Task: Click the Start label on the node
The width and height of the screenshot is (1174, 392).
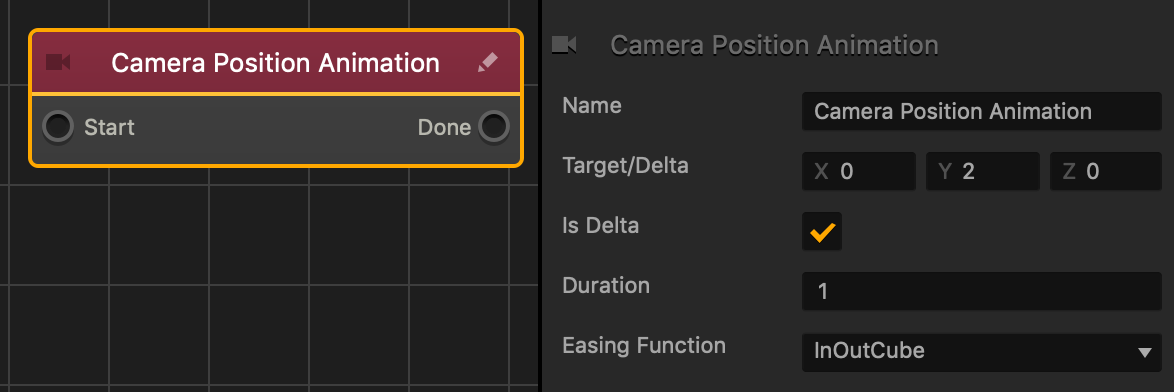Action: point(109,127)
